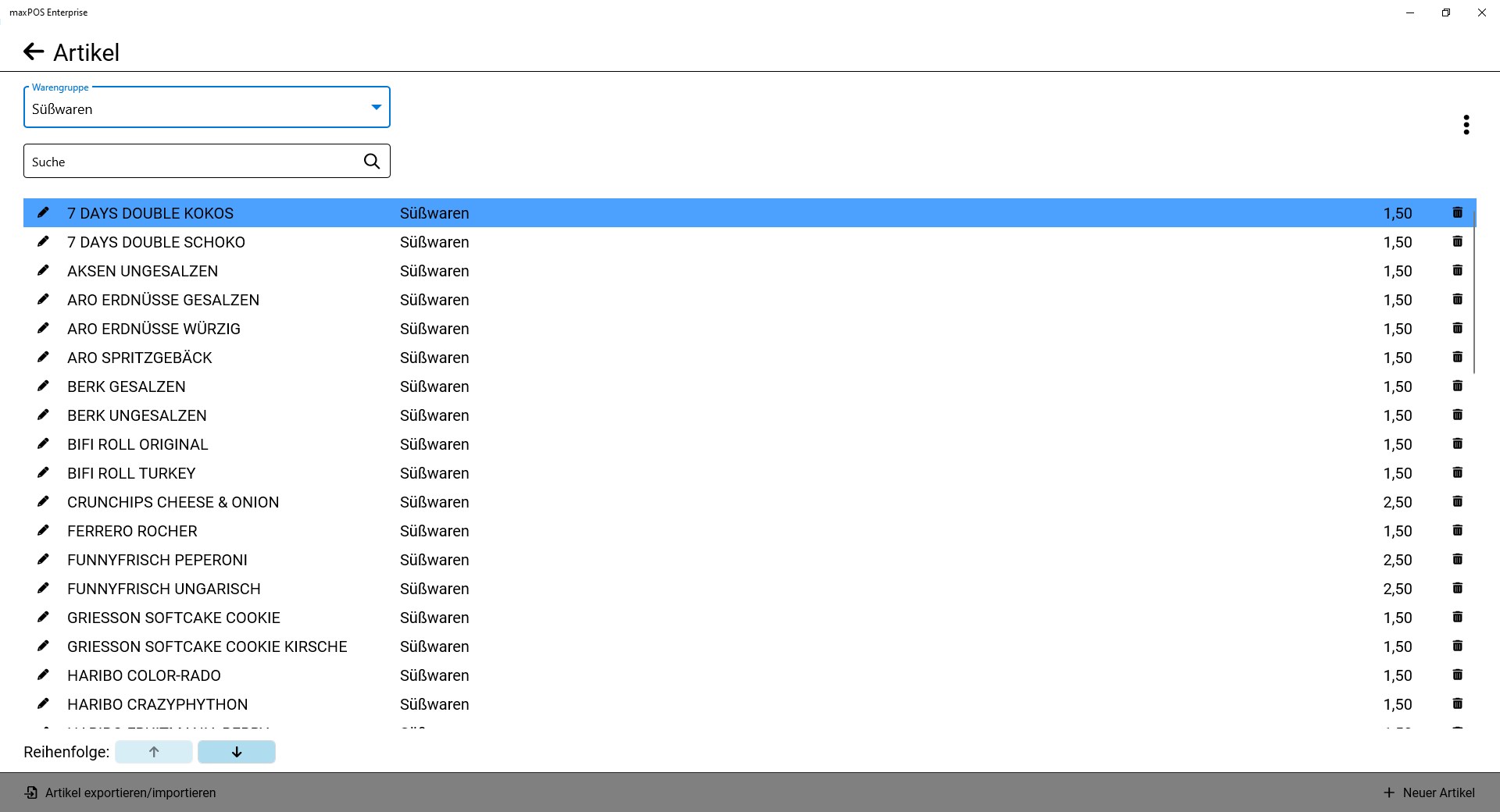Delete the FUNNYFRISCH PEPERONI article
This screenshot has width=1500, height=812.
tap(1457, 559)
